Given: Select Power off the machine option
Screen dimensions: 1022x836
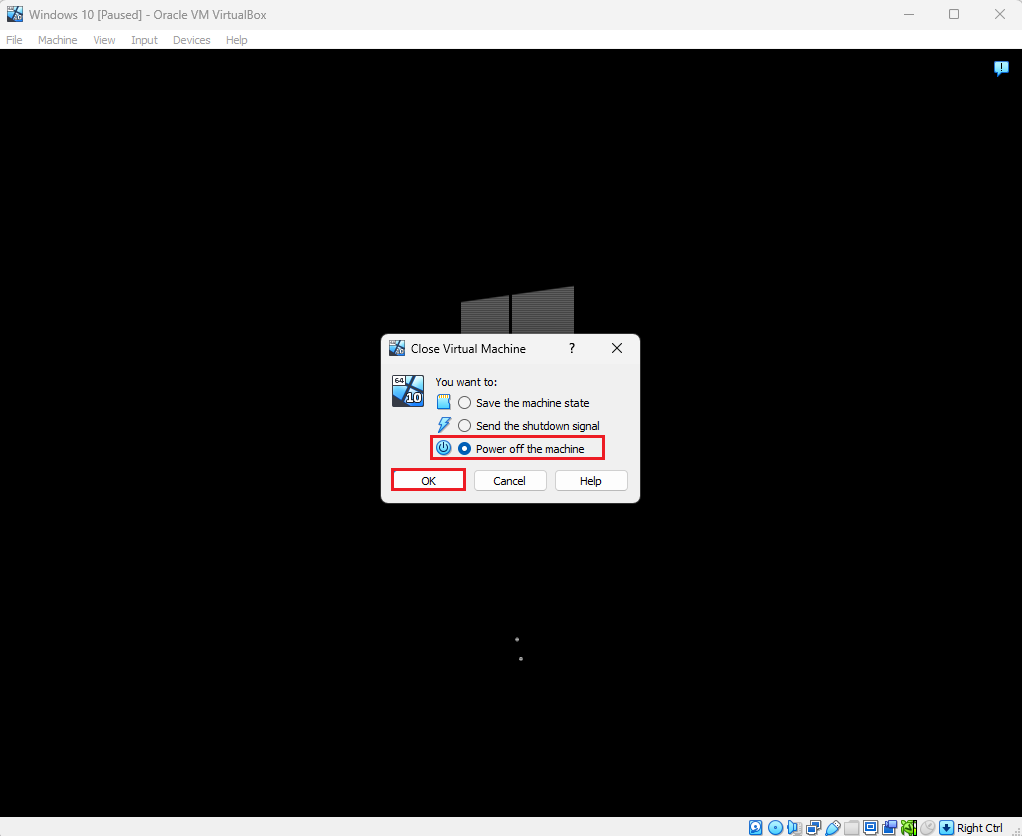Looking at the screenshot, I should click(521, 449).
